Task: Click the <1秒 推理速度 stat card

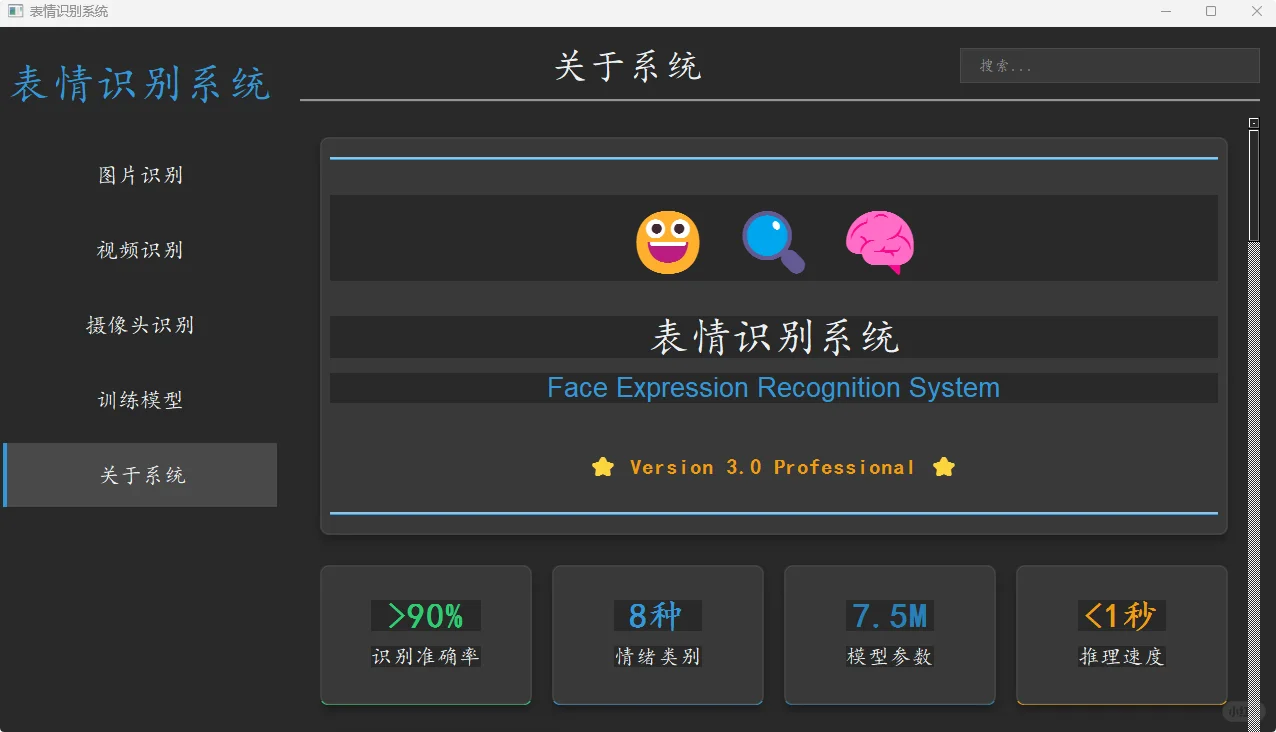Action: tap(1121, 635)
